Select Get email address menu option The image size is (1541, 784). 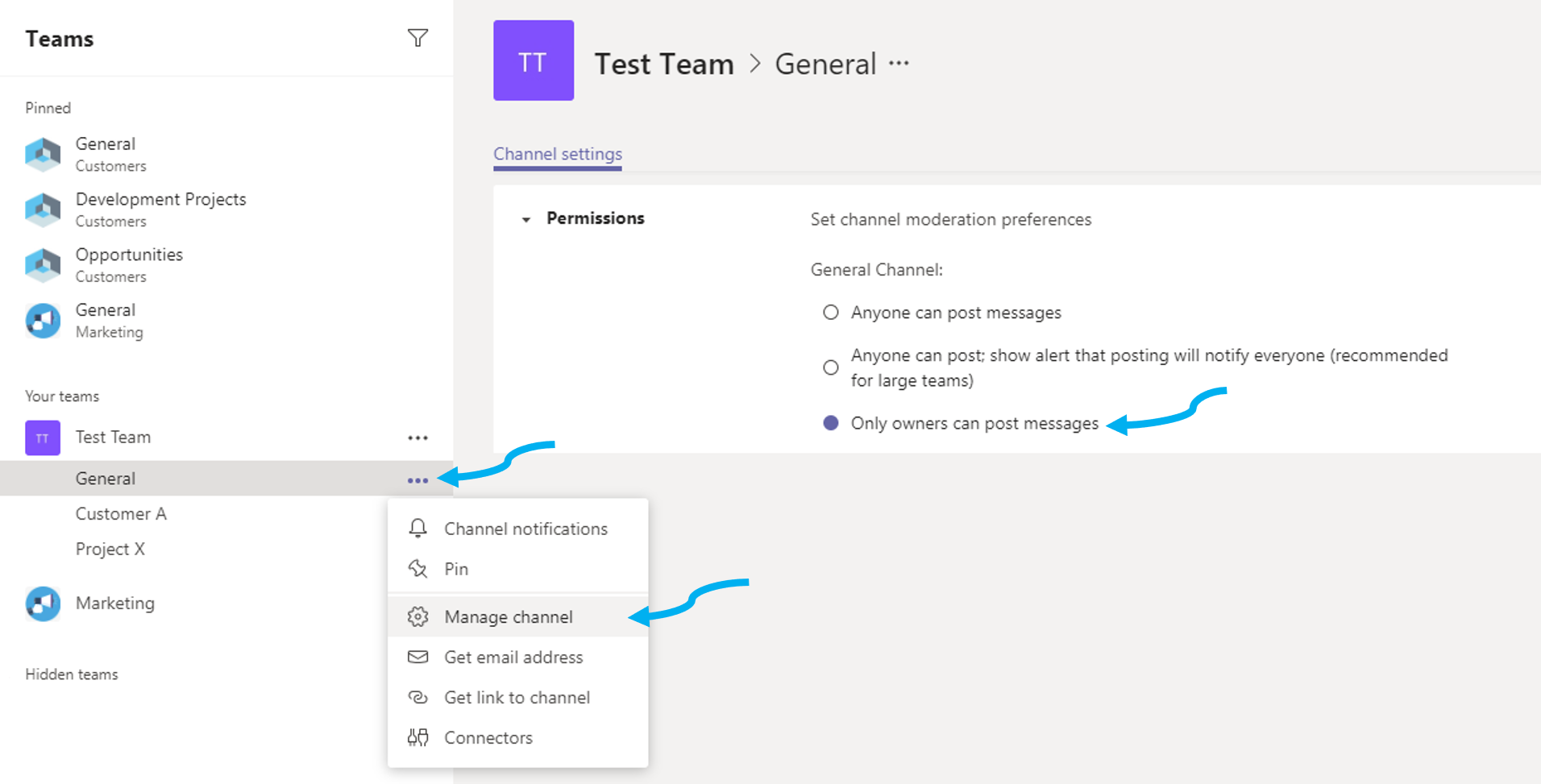513,657
